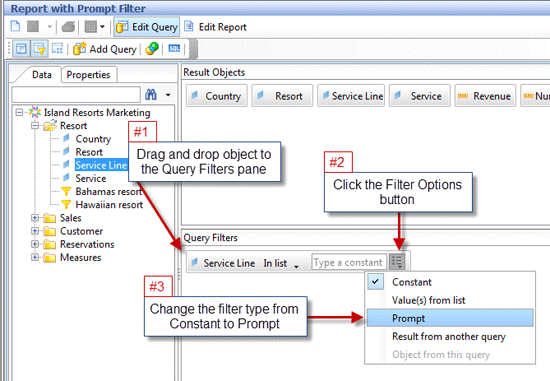Image resolution: width=550 pixels, height=381 pixels.
Task: Toggle the first panel icon left of Add Query
Action: click(x=21, y=49)
